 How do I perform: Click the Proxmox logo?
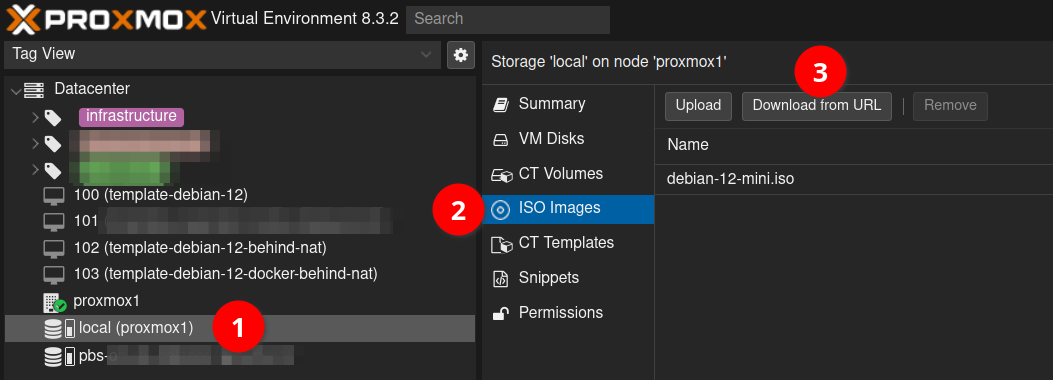[x=107, y=19]
